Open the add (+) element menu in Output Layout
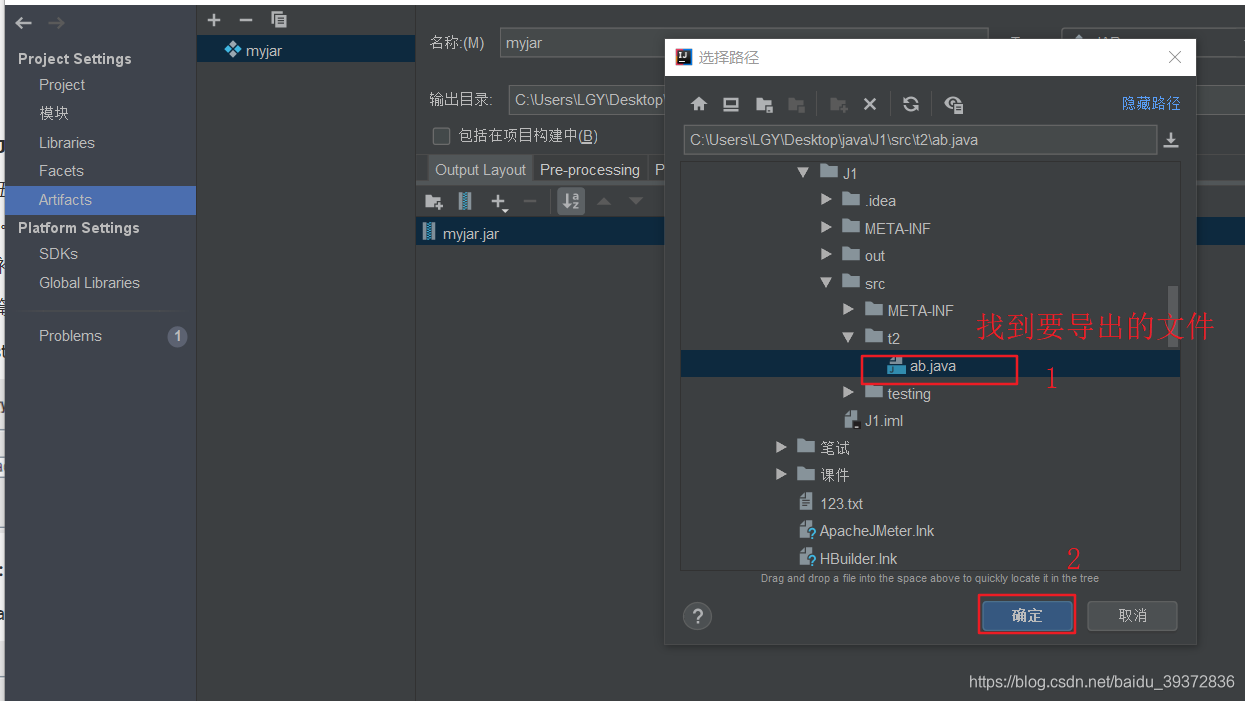1245x701 pixels. (x=499, y=201)
